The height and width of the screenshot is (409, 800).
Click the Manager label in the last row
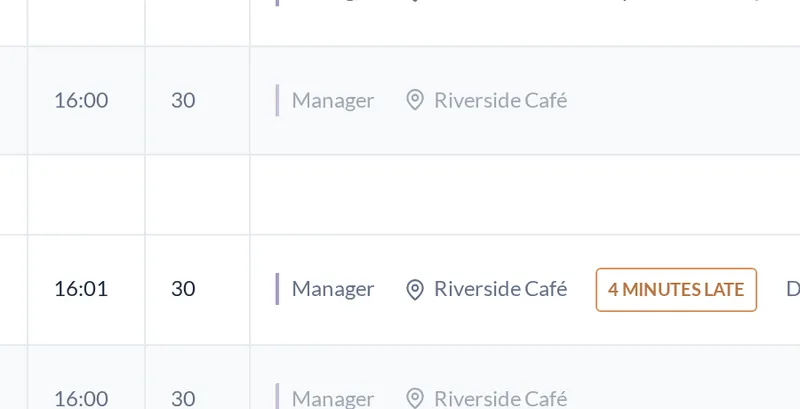click(333, 398)
